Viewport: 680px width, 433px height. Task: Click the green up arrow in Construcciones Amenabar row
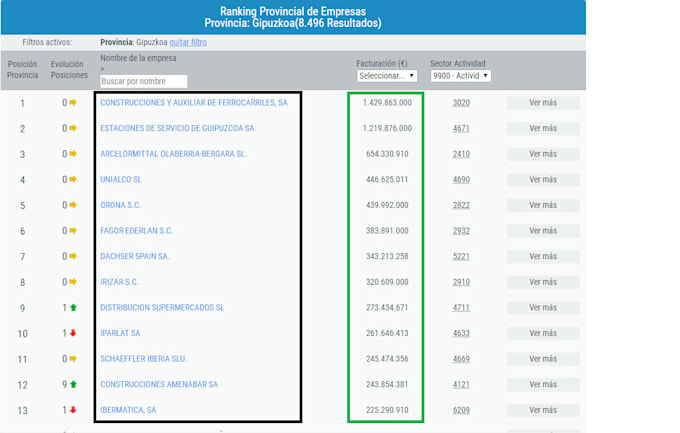(73, 384)
